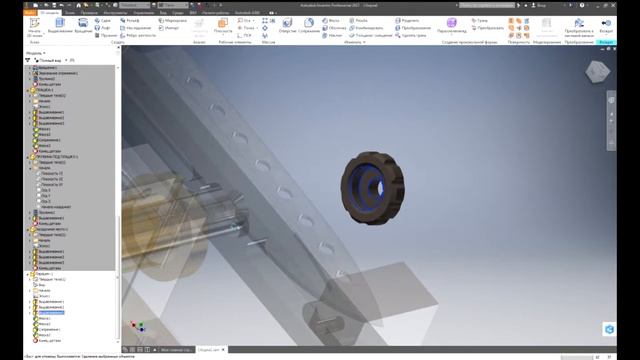The height and width of the screenshot is (360, 640).
Task: Select the Толщина/смещение tool
Action: tap(371, 36)
